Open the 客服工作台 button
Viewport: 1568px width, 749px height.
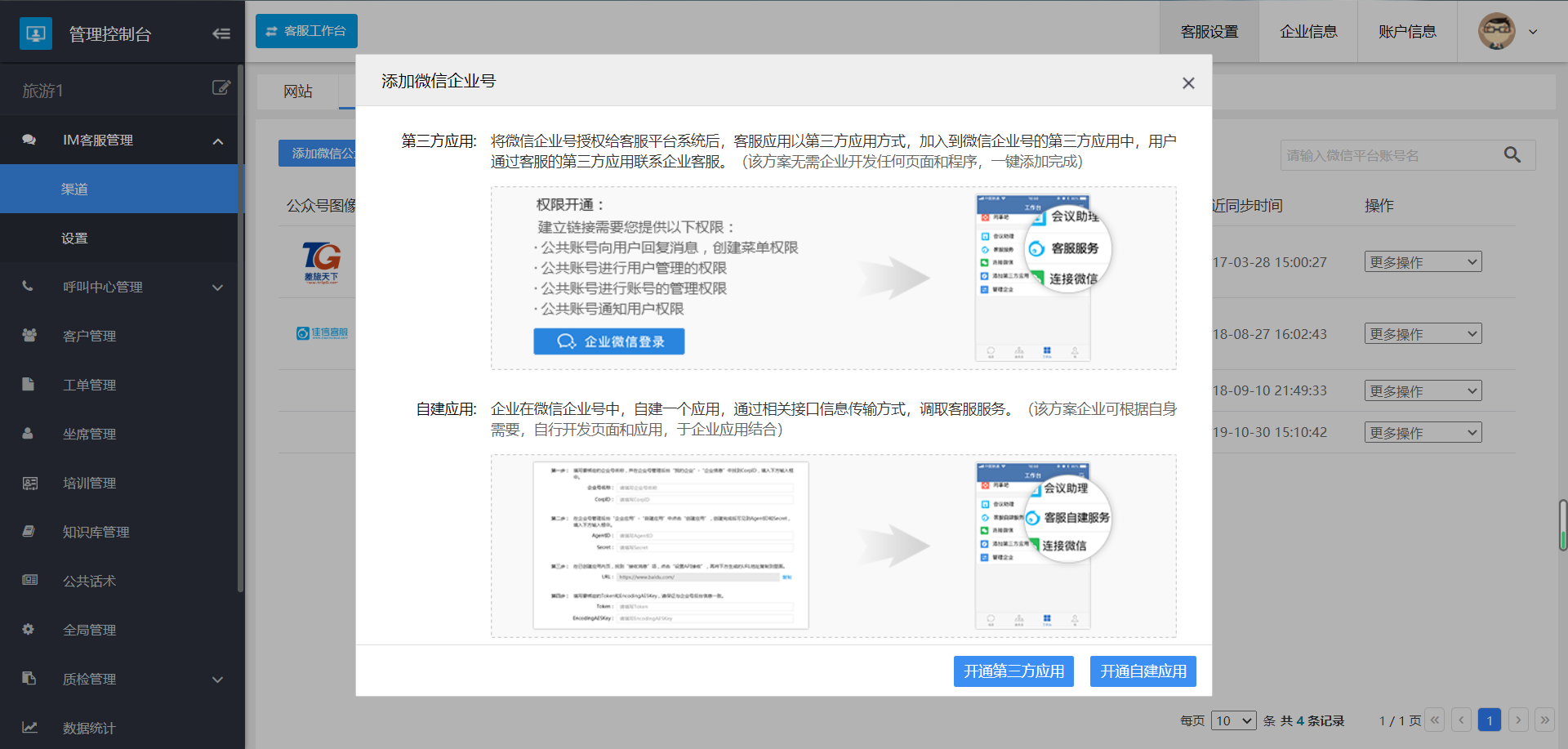click(306, 31)
